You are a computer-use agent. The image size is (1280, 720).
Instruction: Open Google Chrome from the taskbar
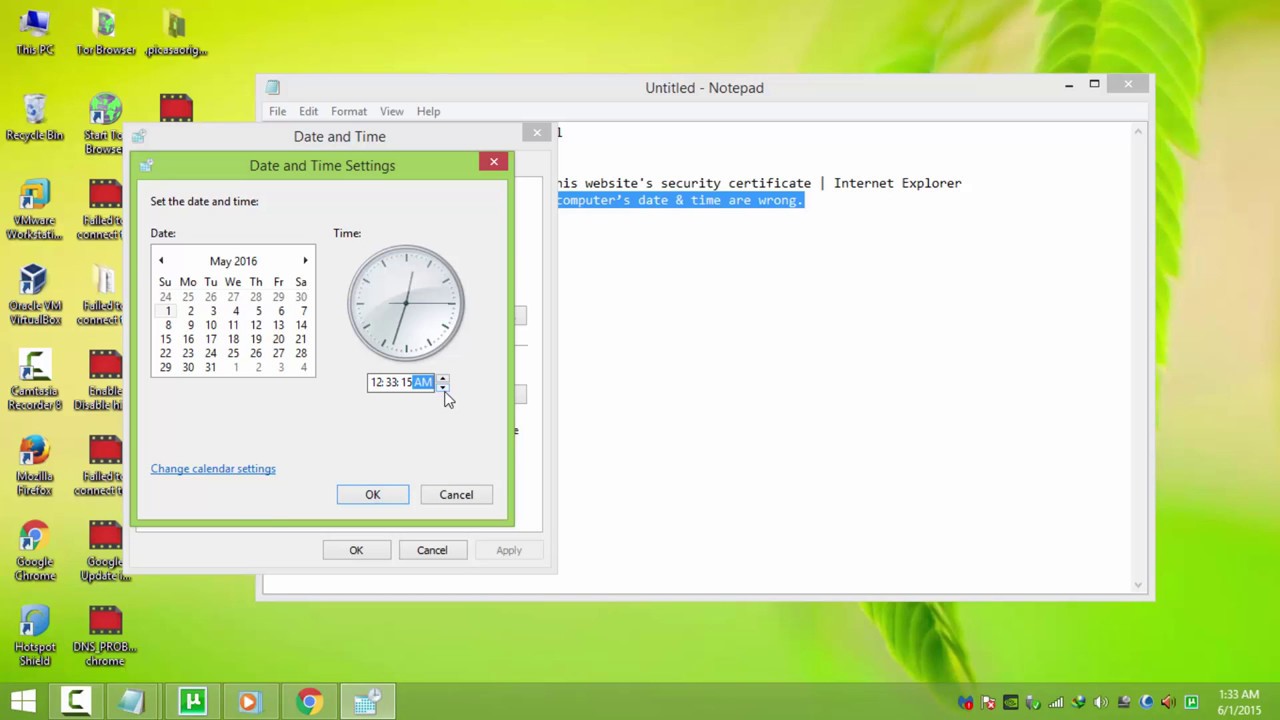point(309,702)
